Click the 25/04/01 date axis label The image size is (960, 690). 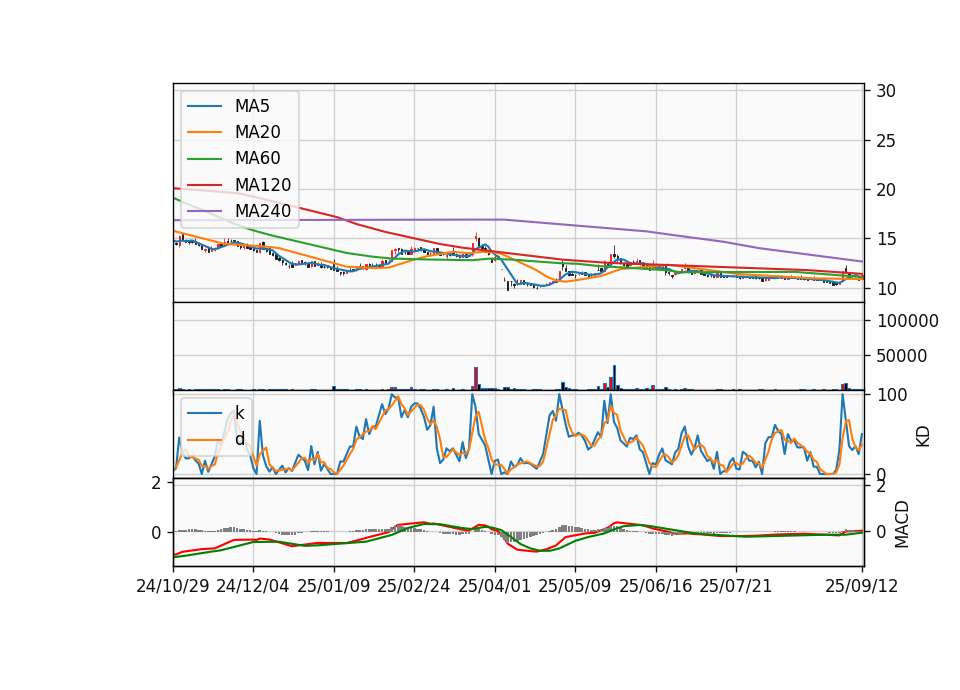click(495, 586)
